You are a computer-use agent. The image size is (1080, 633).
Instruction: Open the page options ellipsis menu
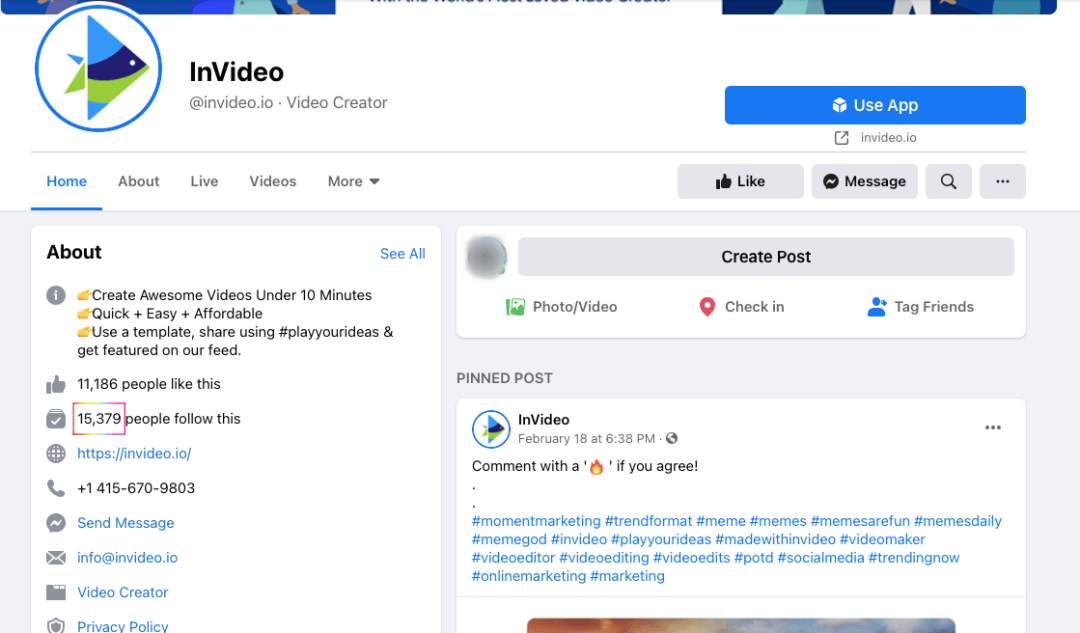(1003, 181)
